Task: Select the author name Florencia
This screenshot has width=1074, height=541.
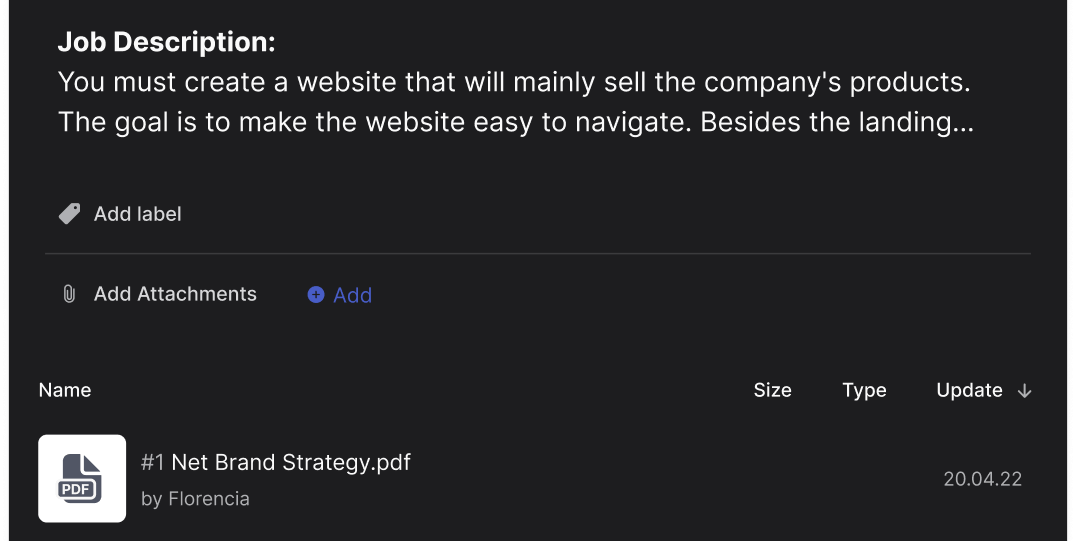Action: [x=209, y=498]
